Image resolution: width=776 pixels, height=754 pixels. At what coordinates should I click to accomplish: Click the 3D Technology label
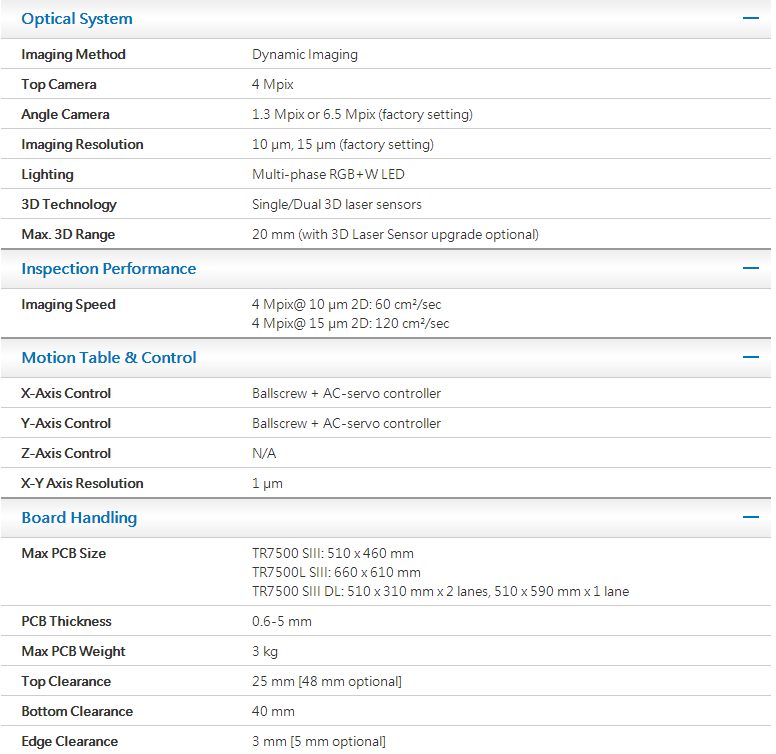[x=69, y=204]
